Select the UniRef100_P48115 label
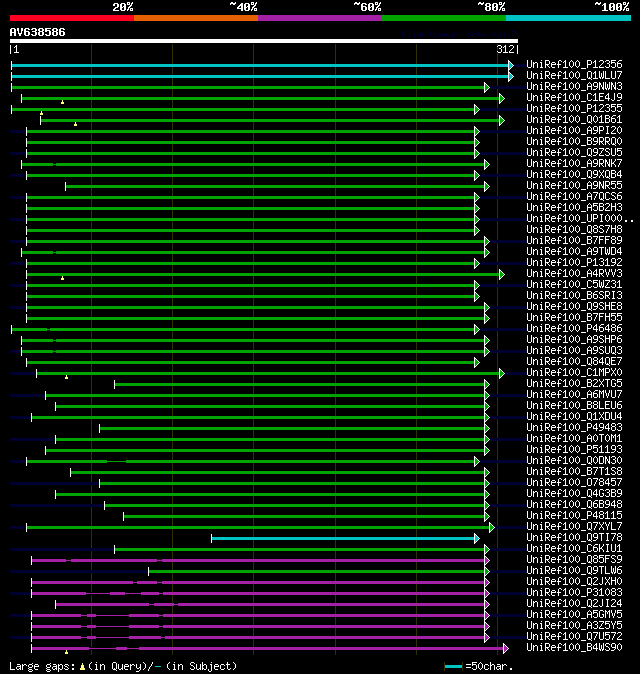This screenshot has height=674, width=640. (x=574, y=516)
